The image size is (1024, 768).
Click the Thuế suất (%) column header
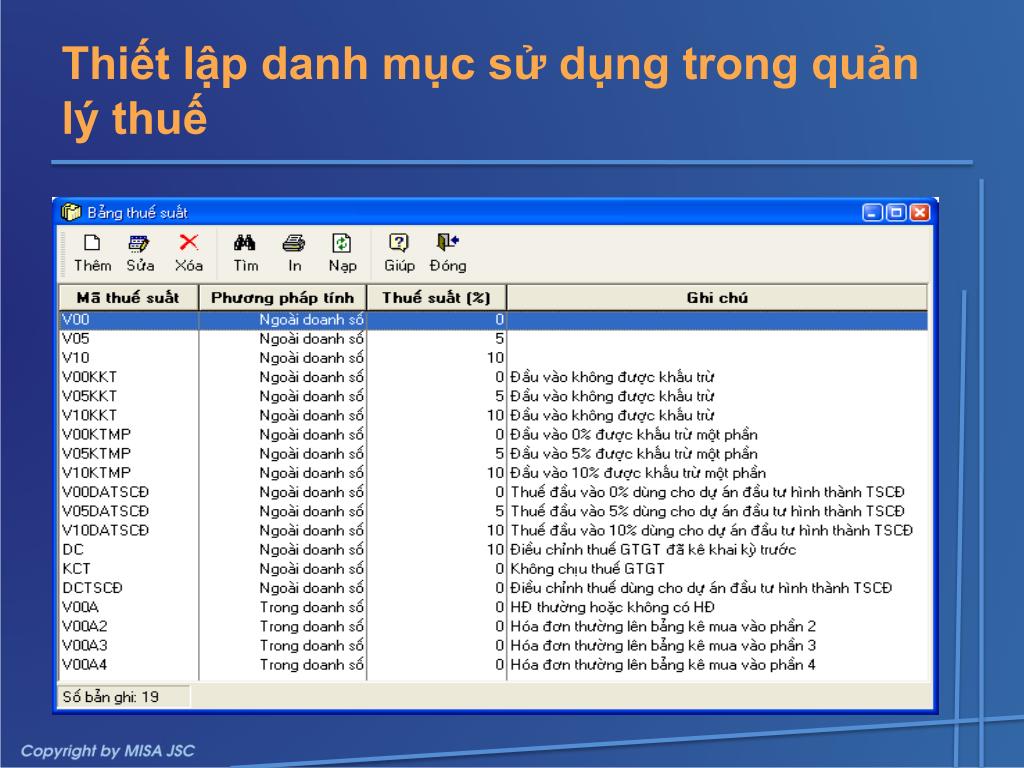tap(436, 298)
